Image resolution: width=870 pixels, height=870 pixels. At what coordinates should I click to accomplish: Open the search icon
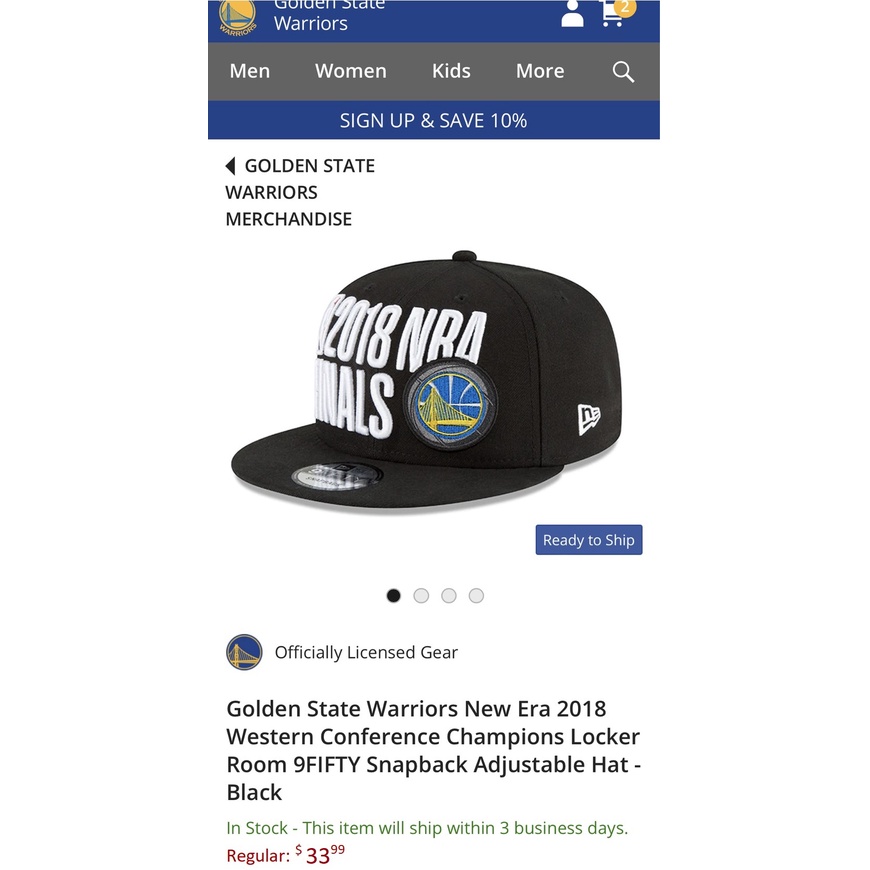point(622,71)
